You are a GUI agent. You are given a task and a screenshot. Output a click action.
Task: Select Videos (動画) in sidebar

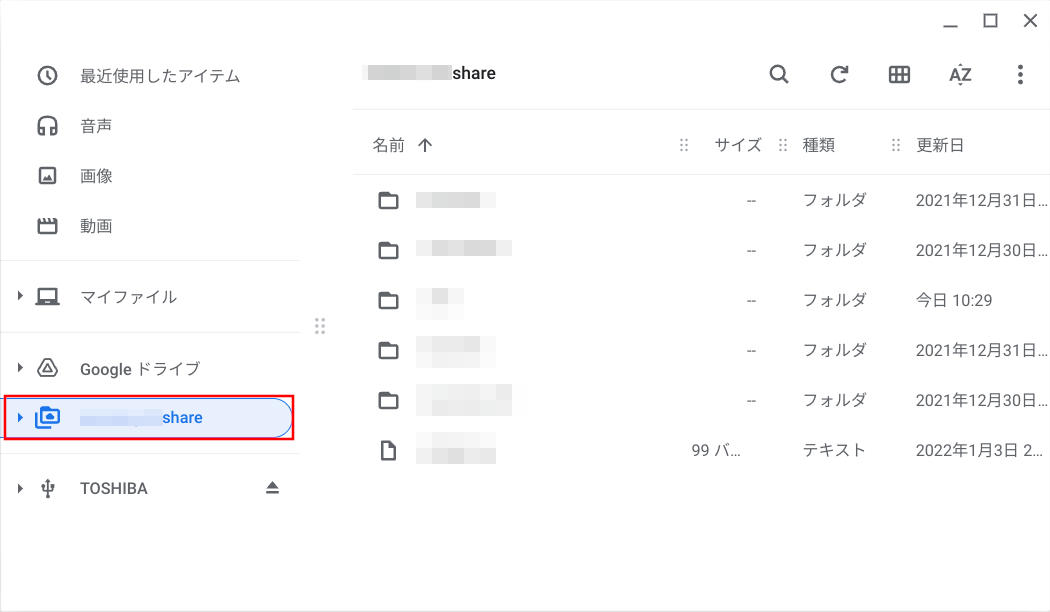point(96,226)
